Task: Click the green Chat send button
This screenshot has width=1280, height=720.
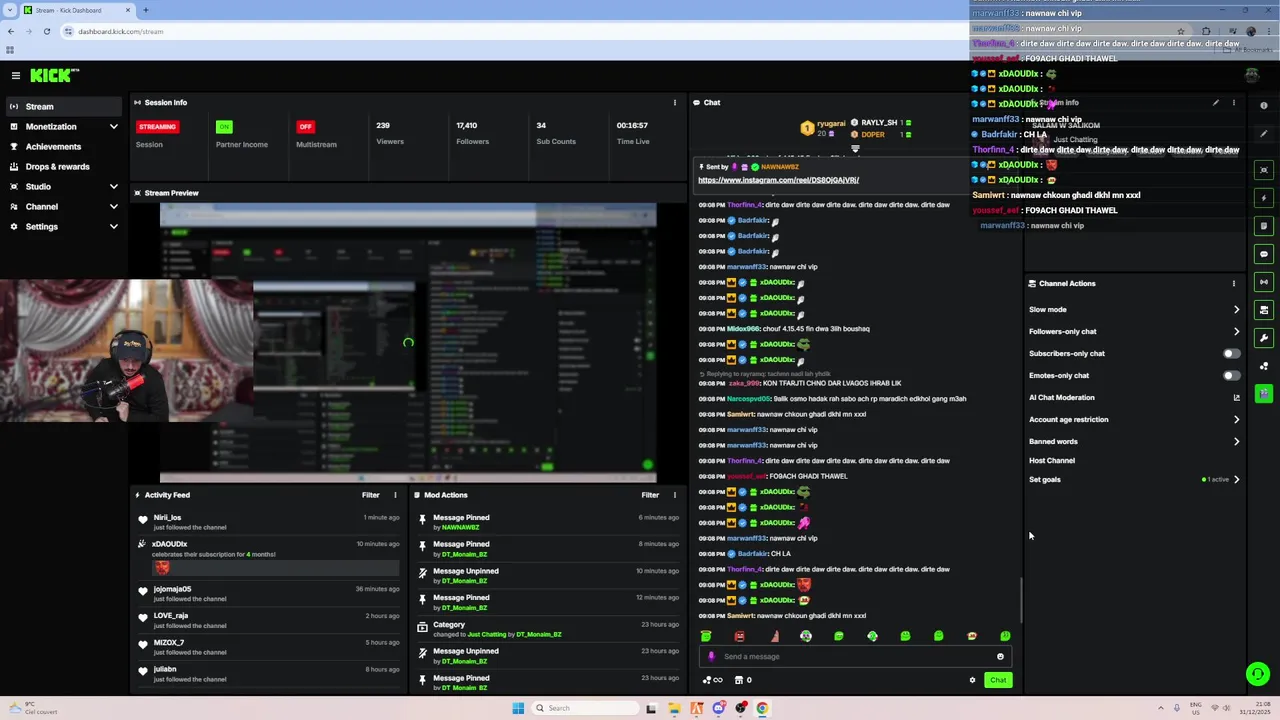Action: pyautogui.click(x=998, y=680)
